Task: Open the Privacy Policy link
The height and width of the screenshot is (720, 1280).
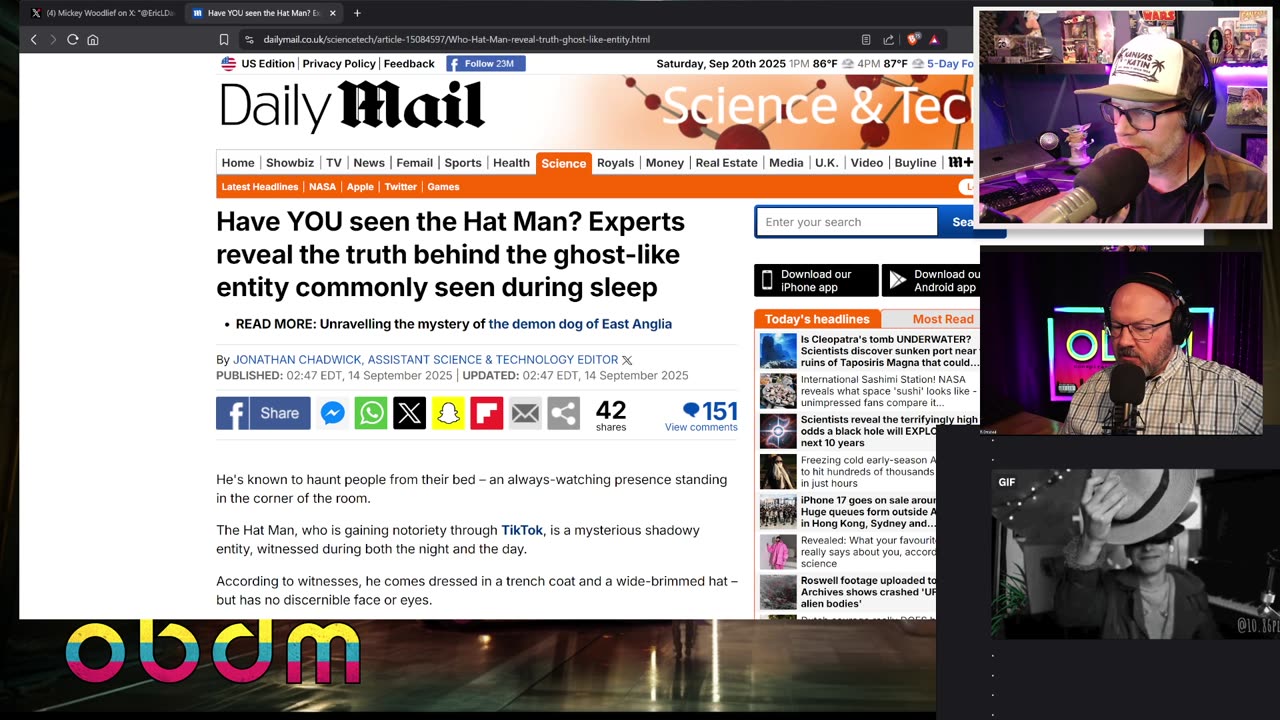Action: click(339, 63)
